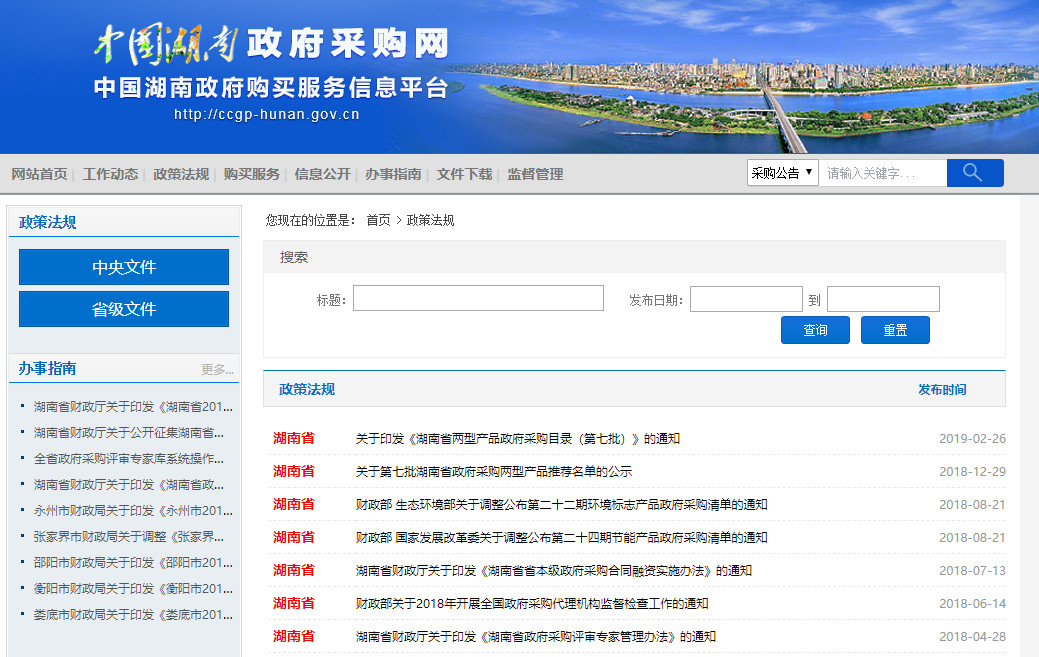Go to 工作动态 navigation item

(110, 174)
